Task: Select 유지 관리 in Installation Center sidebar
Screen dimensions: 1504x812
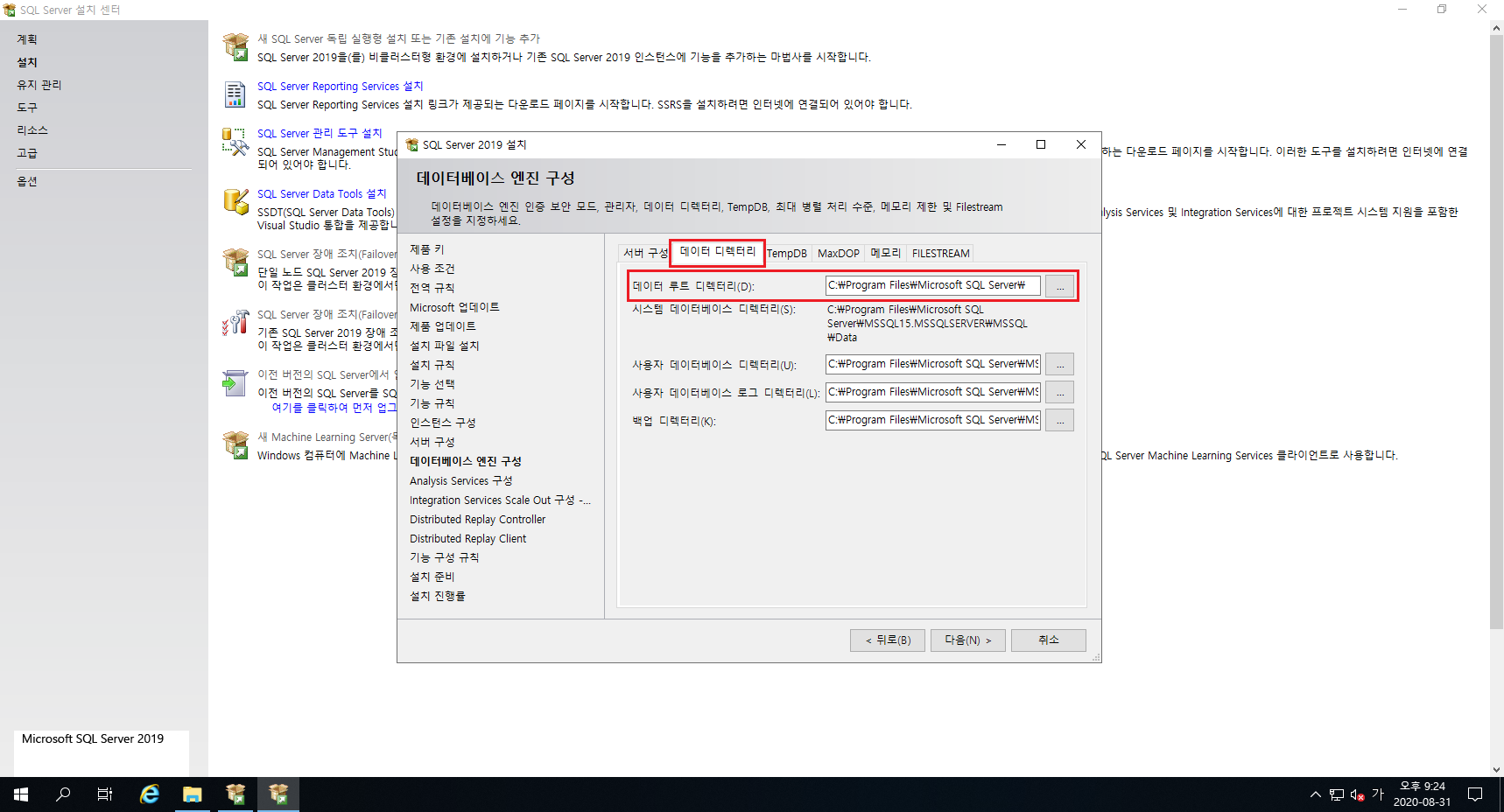Action: click(39, 85)
